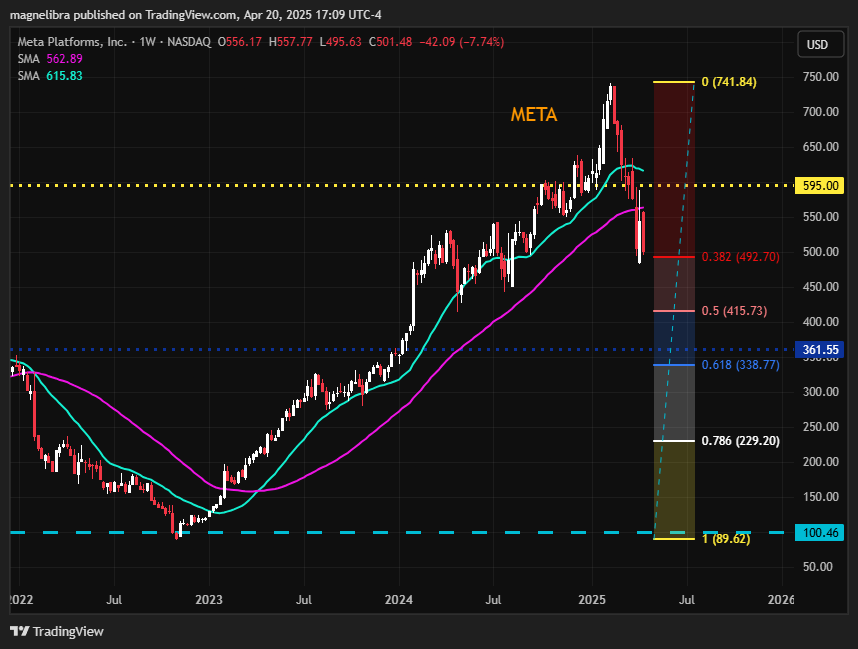Click the Meta Platforms, Inc. symbol title
858x649 pixels.
pos(72,42)
